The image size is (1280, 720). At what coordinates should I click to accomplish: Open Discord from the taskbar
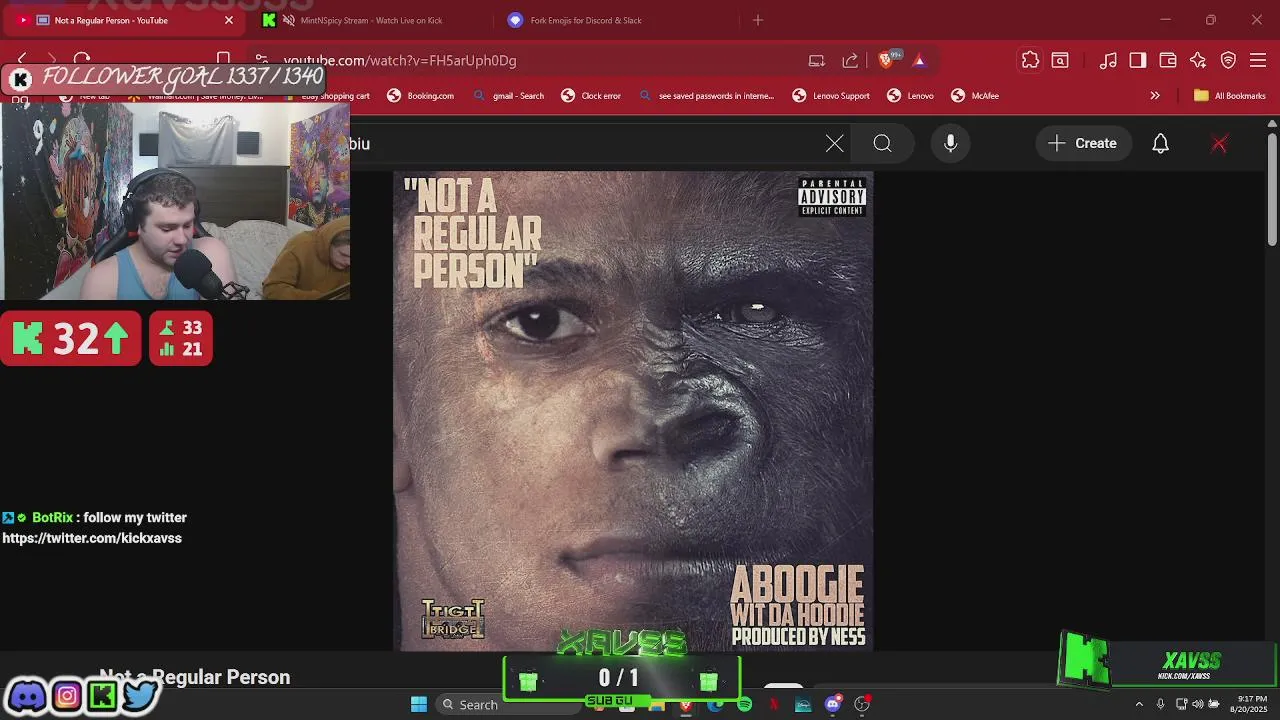click(x=832, y=704)
